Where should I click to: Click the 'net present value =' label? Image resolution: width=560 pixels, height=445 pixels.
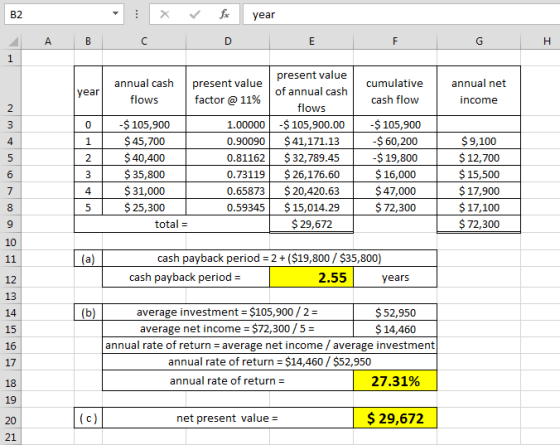228,418
